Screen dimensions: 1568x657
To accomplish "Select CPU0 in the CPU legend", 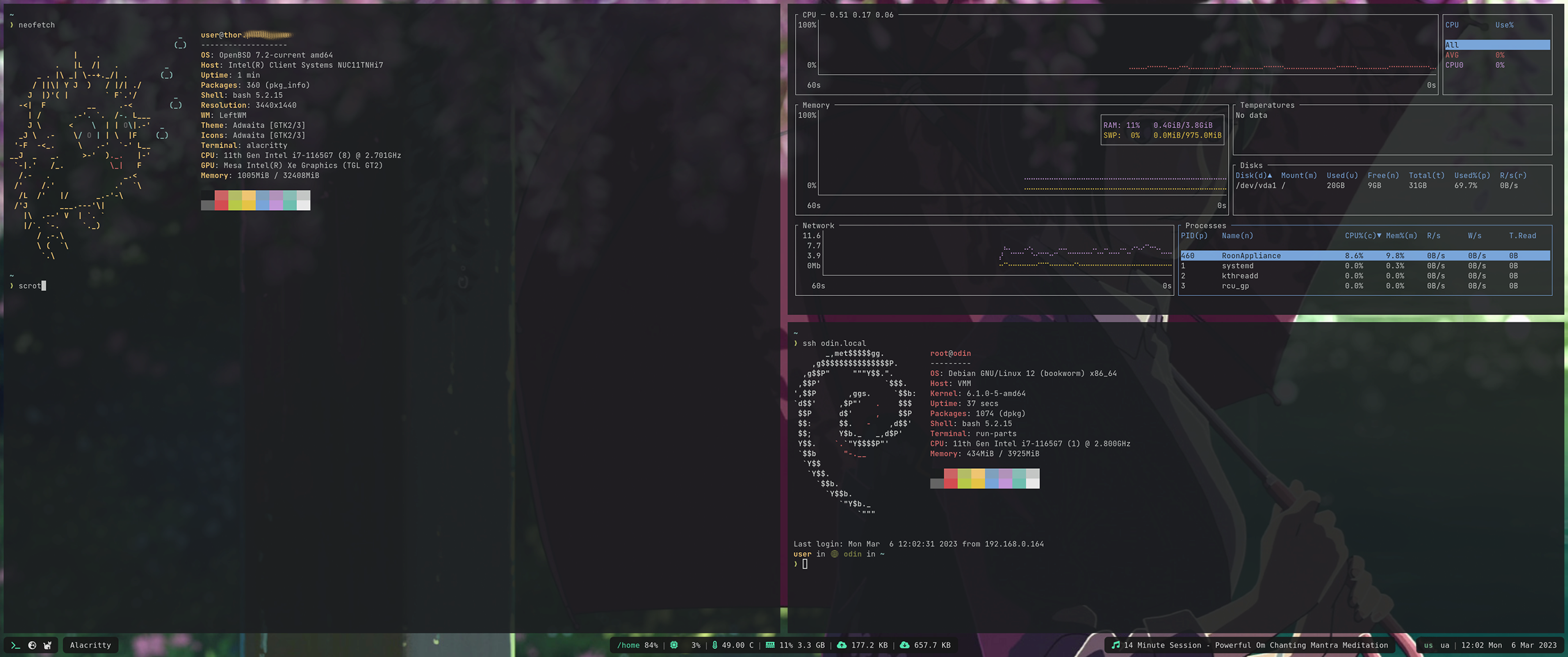I will point(1453,65).
